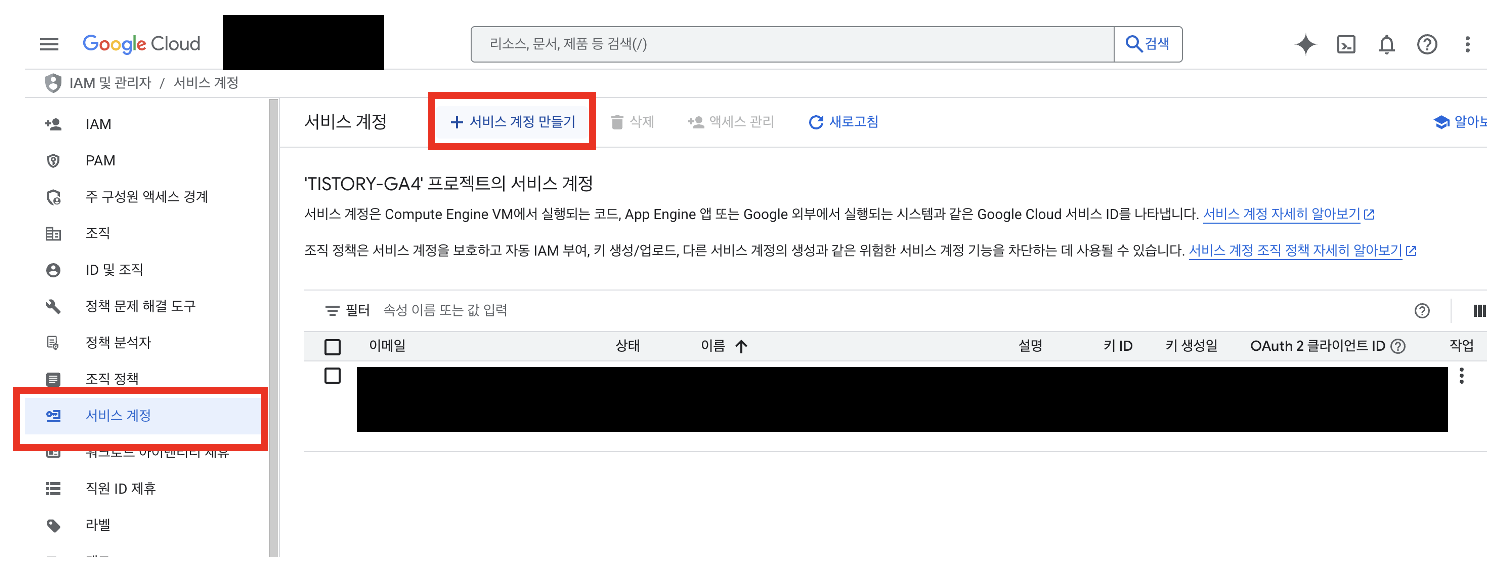Click the 직원 ID 제휴 list icon

click(53, 489)
